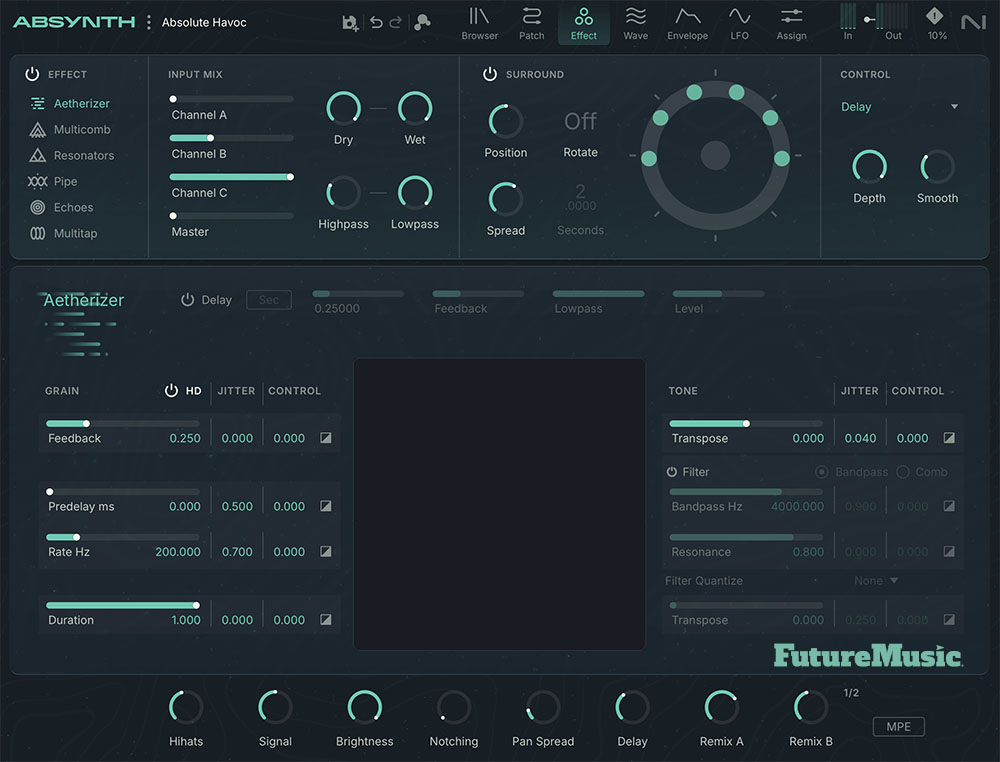Click the Predelay ms control assign icon
This screenshot has height=762, width=1000.
point(326,506)
